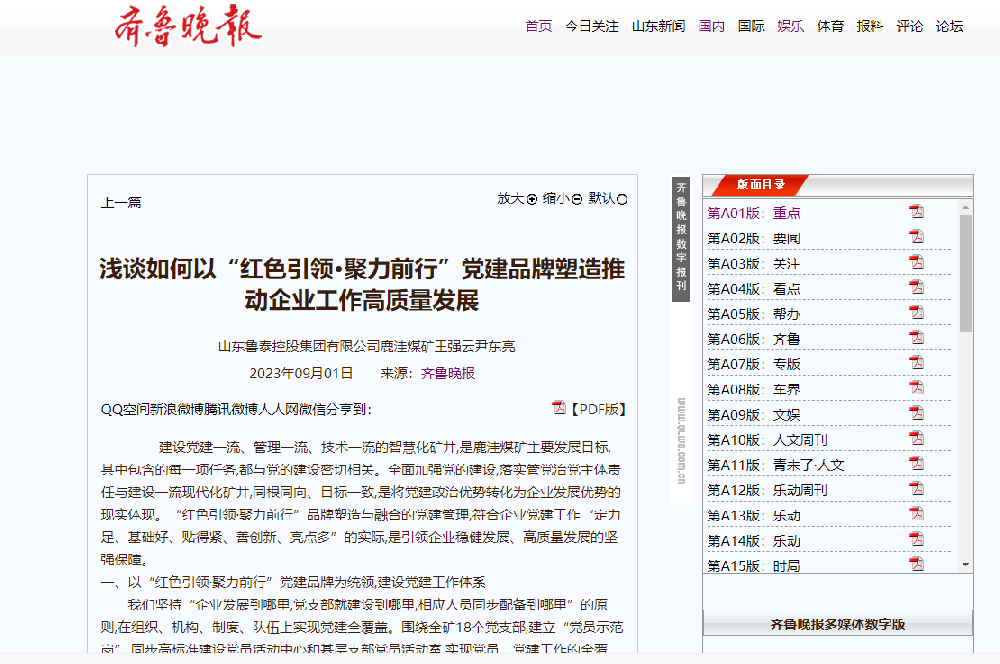Screen dimensions: 1000x664
Task: Open 第A11版：青未了·人文 page link
Action: pyautogui.click(x=776, y=465)
